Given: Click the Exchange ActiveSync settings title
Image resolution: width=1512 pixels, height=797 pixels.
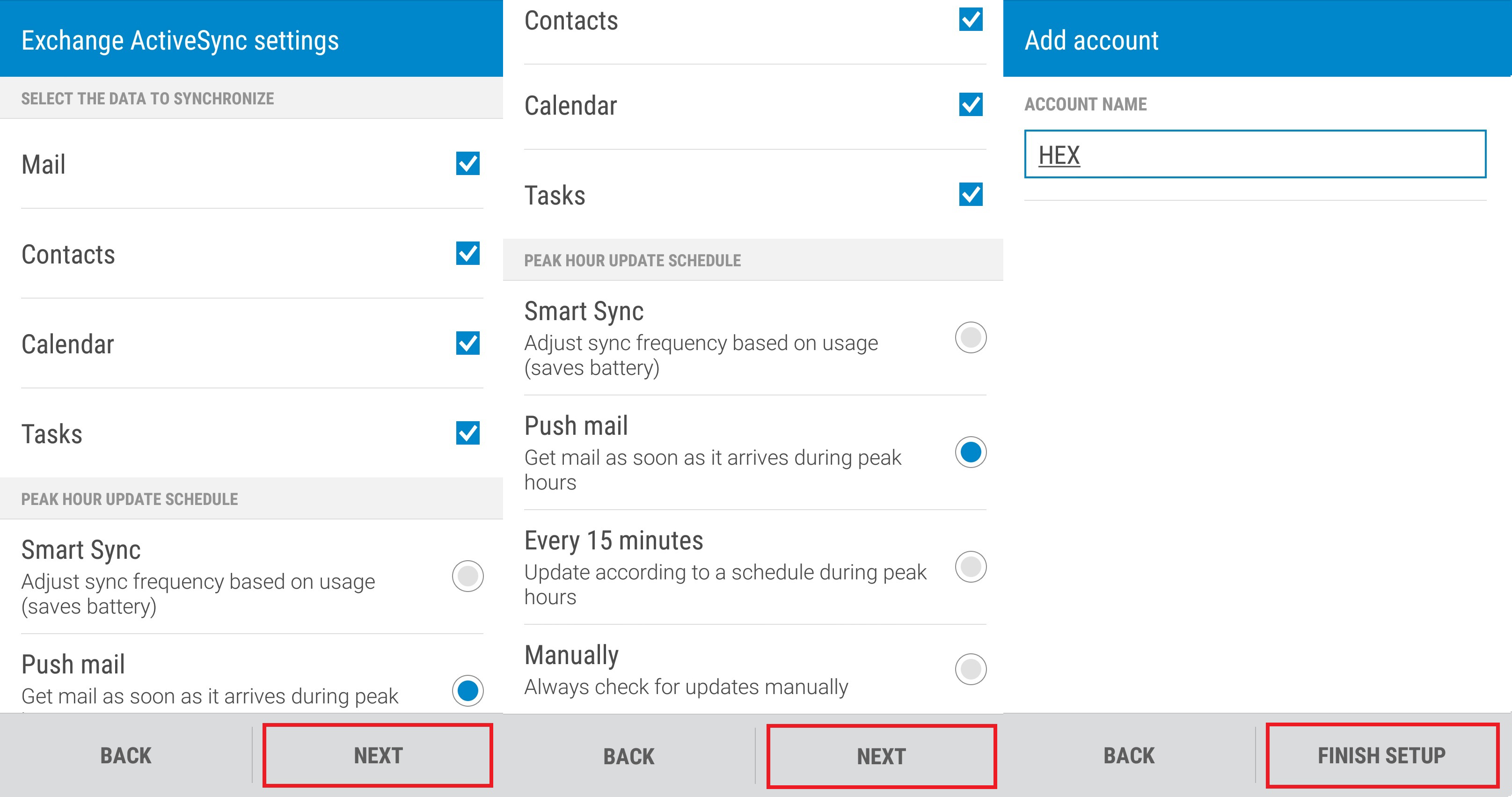Looking at the screenshot, I should tap(180, 41).
